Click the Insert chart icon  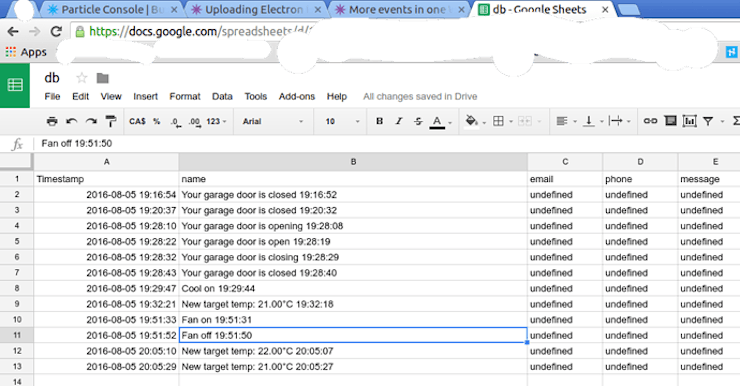pos(690,121)
